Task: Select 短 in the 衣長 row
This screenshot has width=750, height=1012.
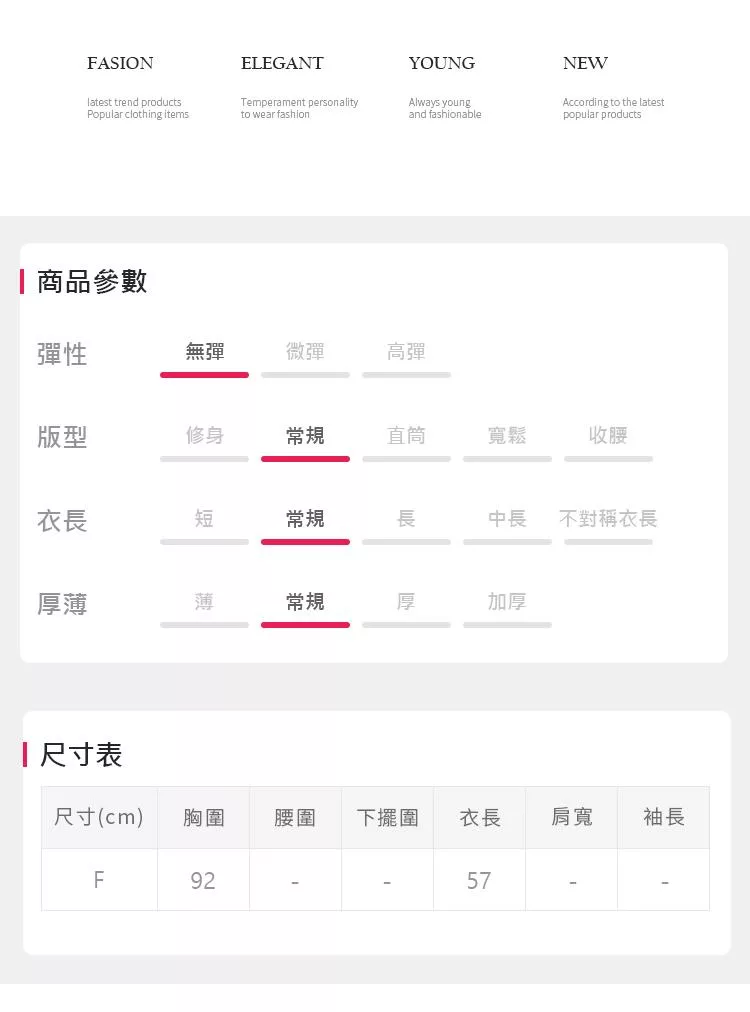Action: [x=204, y=518]
